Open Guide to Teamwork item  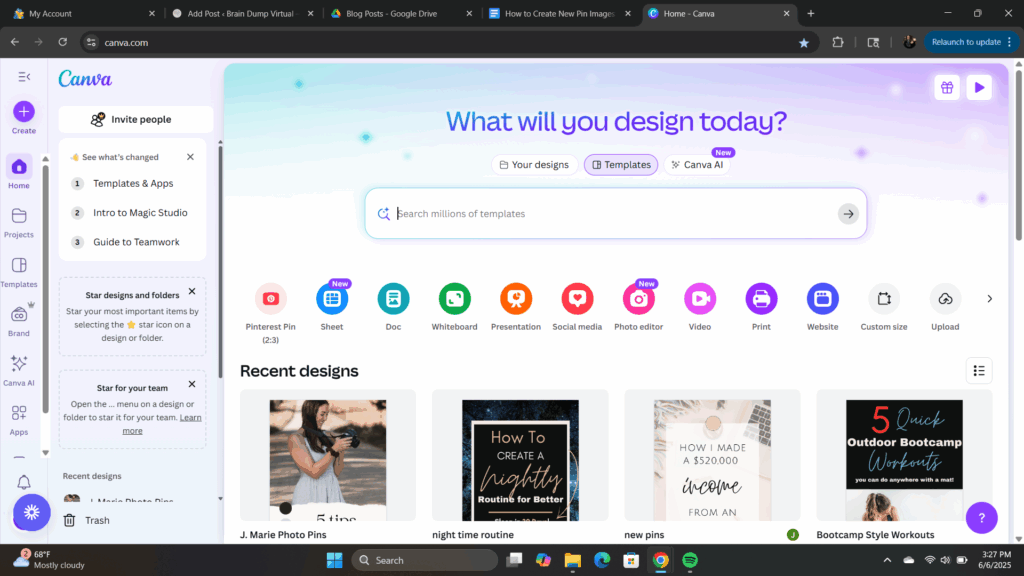(133, 242)
